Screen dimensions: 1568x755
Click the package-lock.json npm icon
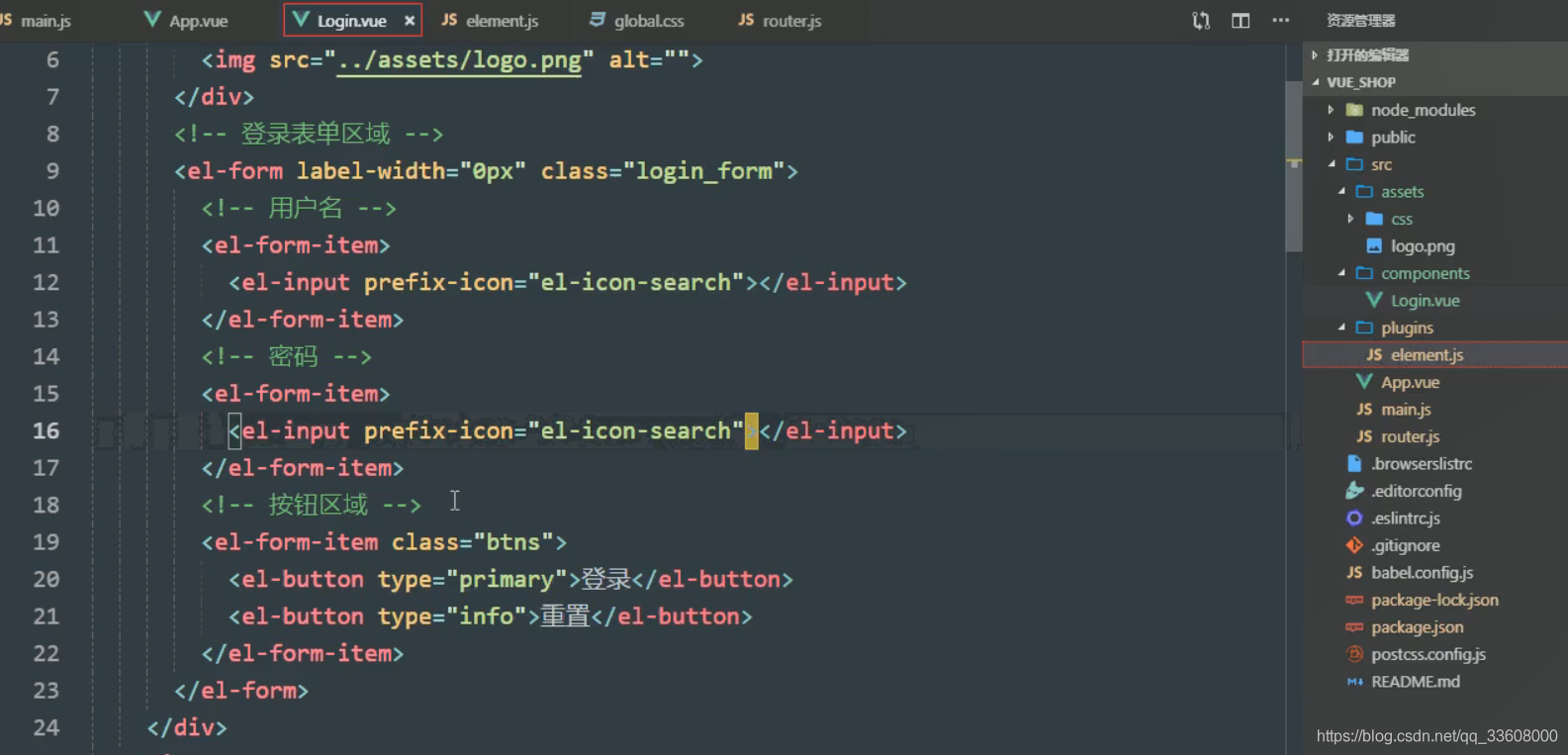point(1354,600)
